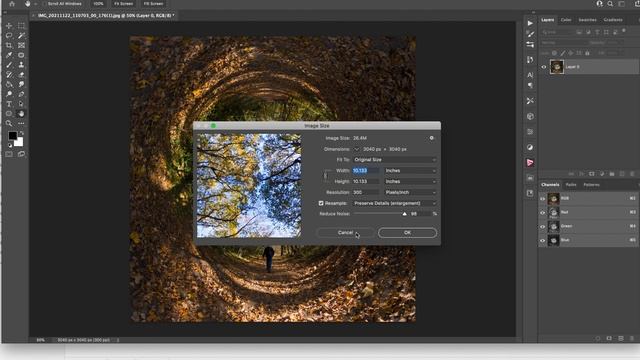Click the Reduce Noise slider handle
The width and height of the screenshot is (640, 360).
point(404,214)
